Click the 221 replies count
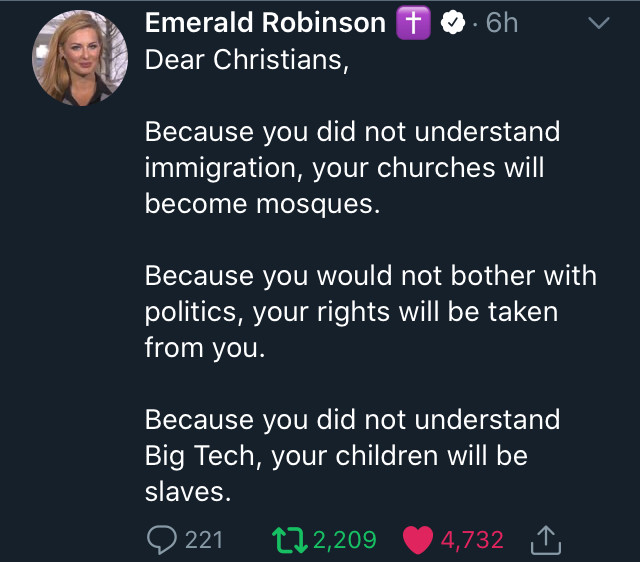The image size is (640, 562). coord(204,540)
